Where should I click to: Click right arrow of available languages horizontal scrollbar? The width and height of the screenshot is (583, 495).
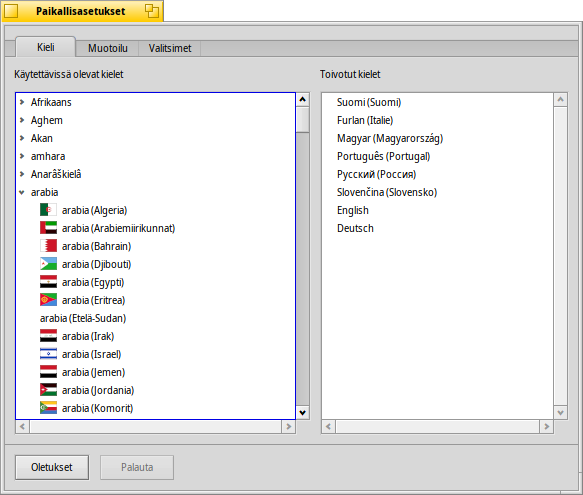click(289, 427)
